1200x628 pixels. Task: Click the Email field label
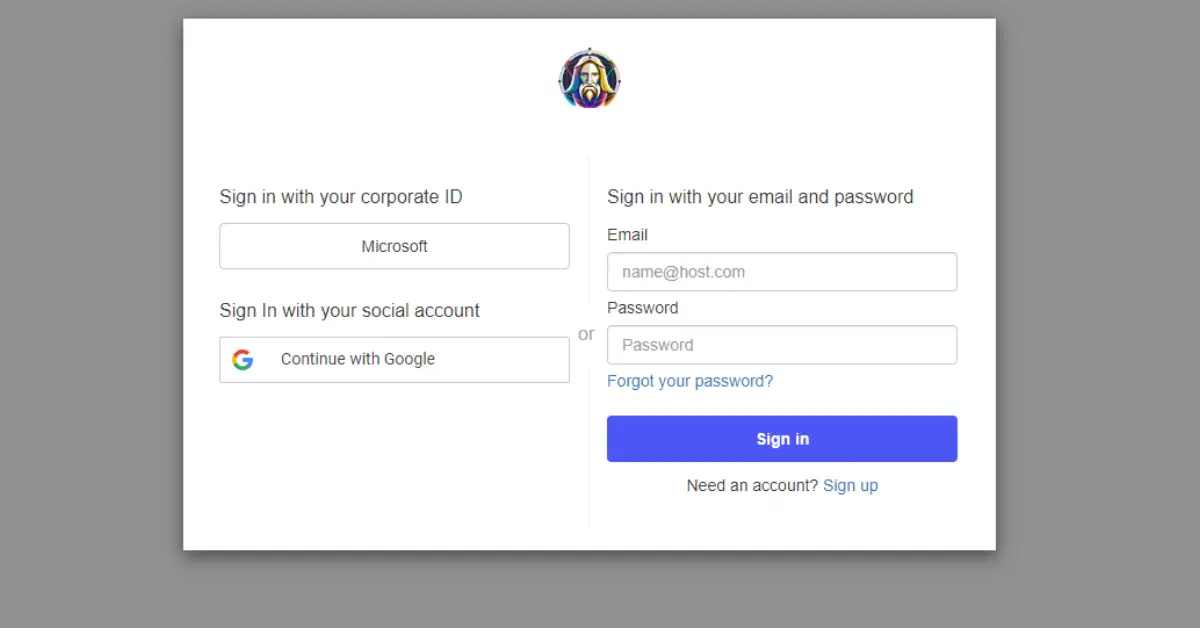pyautogui.click(x=627, y=235)
